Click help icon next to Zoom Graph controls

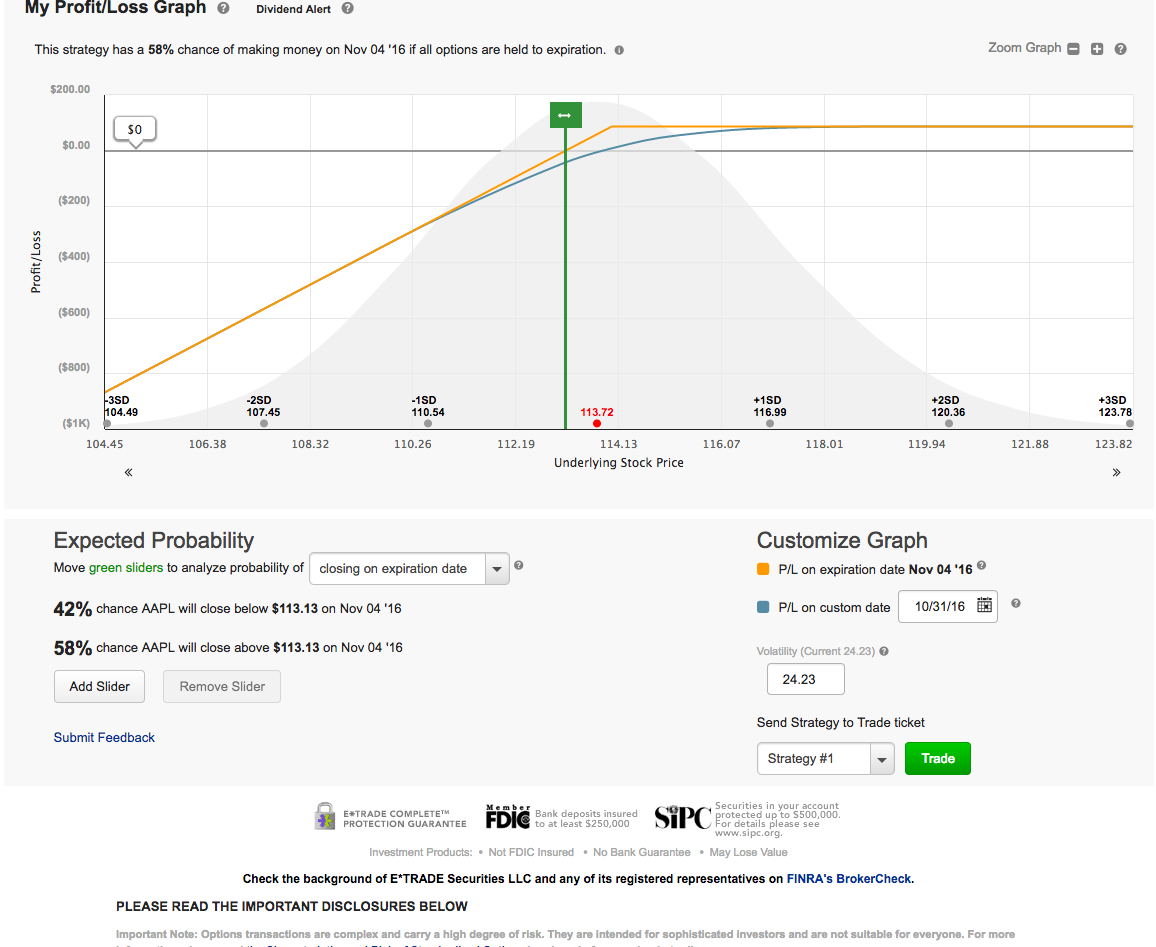1120,49
